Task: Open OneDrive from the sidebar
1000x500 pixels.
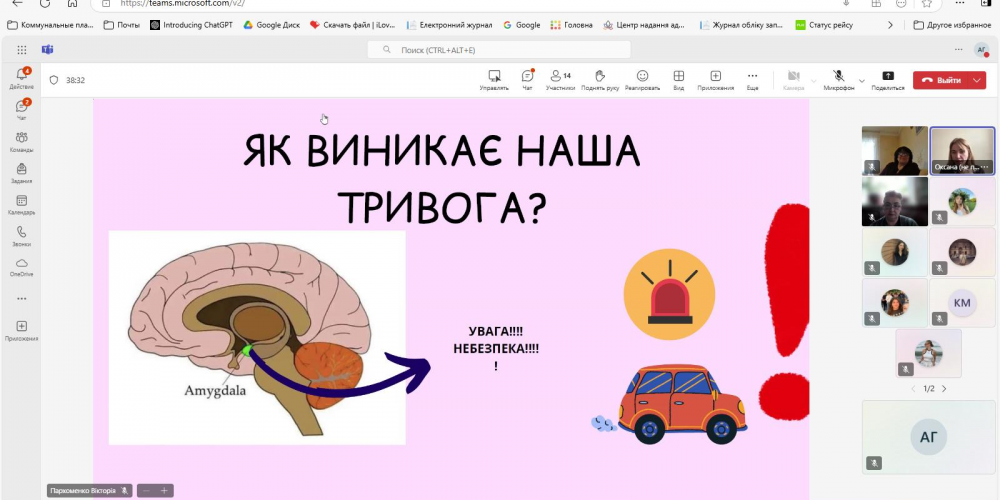Action: coord(21,266)
